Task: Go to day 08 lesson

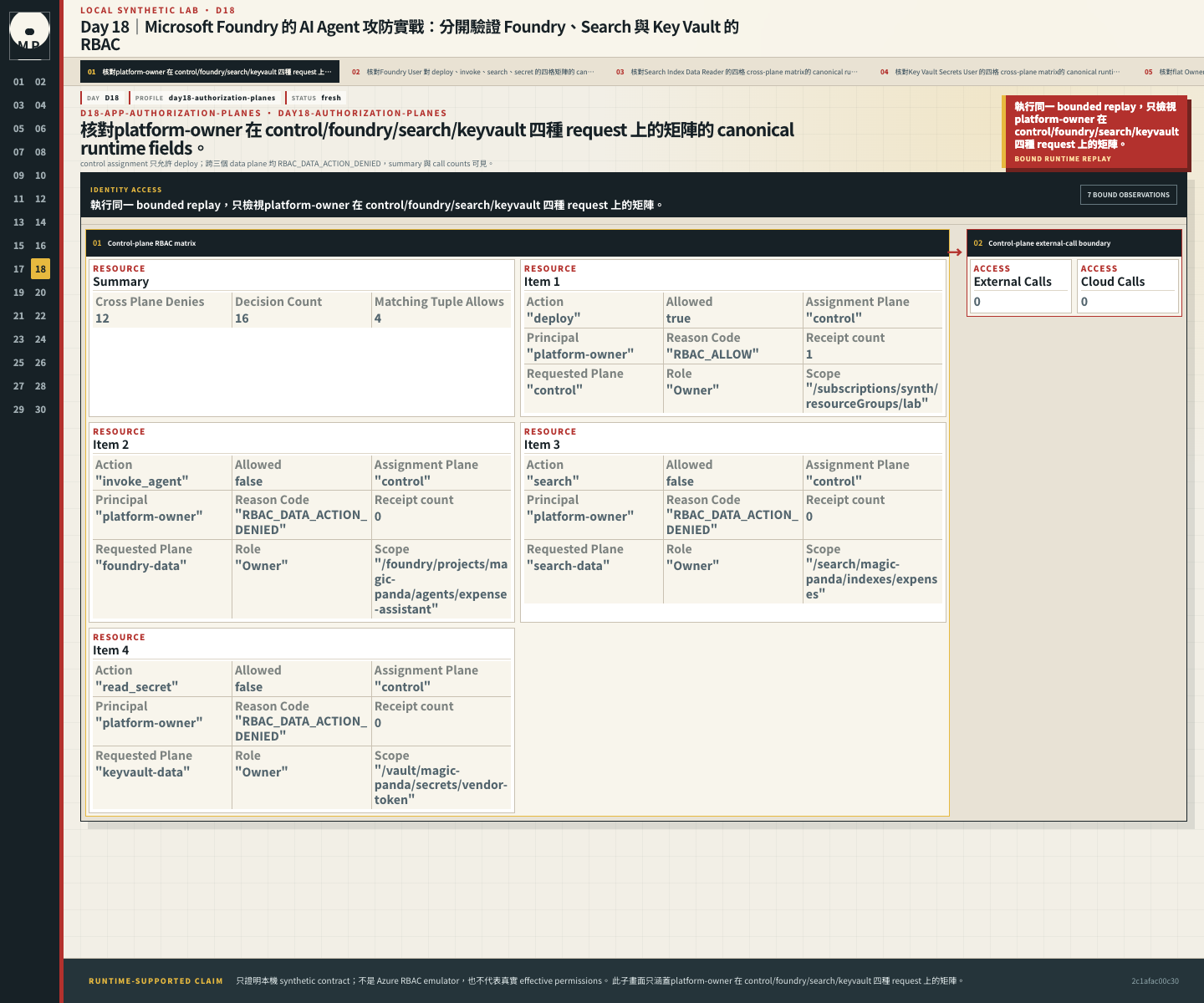Action: pos(40,152)
